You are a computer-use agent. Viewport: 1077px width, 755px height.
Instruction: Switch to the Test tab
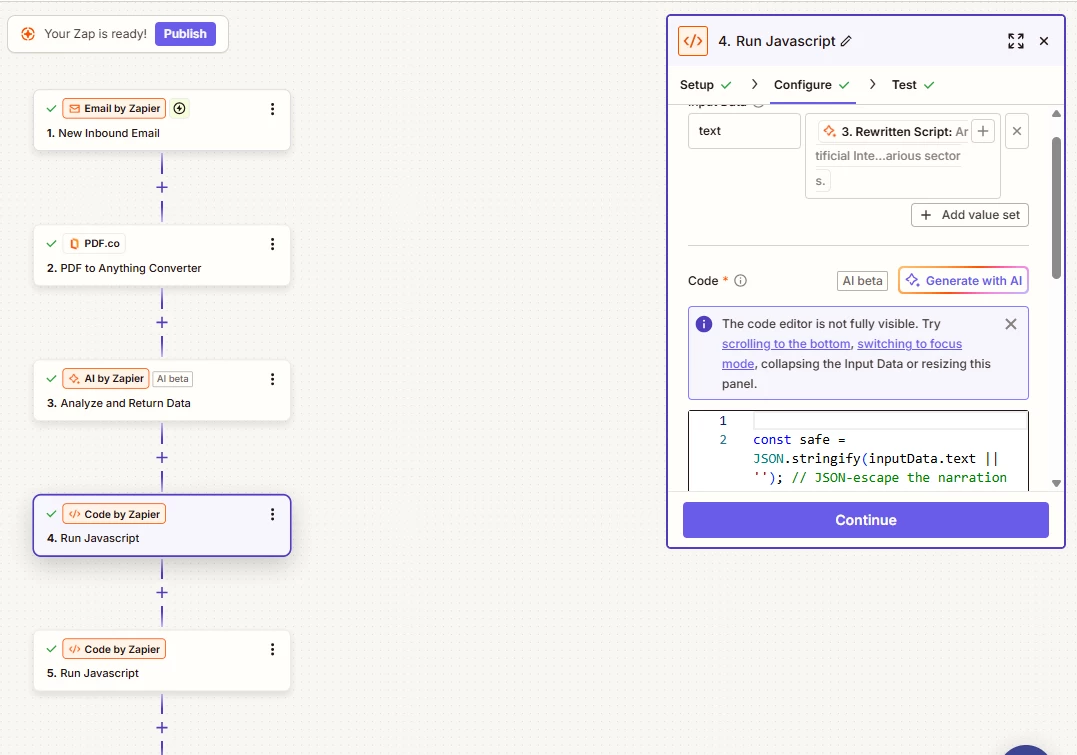click(x=913, y=84)
